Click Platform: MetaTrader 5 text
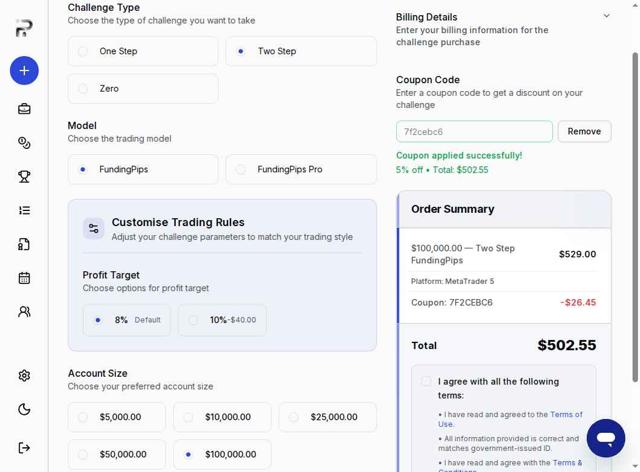This screenshot has height=472, width=640. (452, 281)
